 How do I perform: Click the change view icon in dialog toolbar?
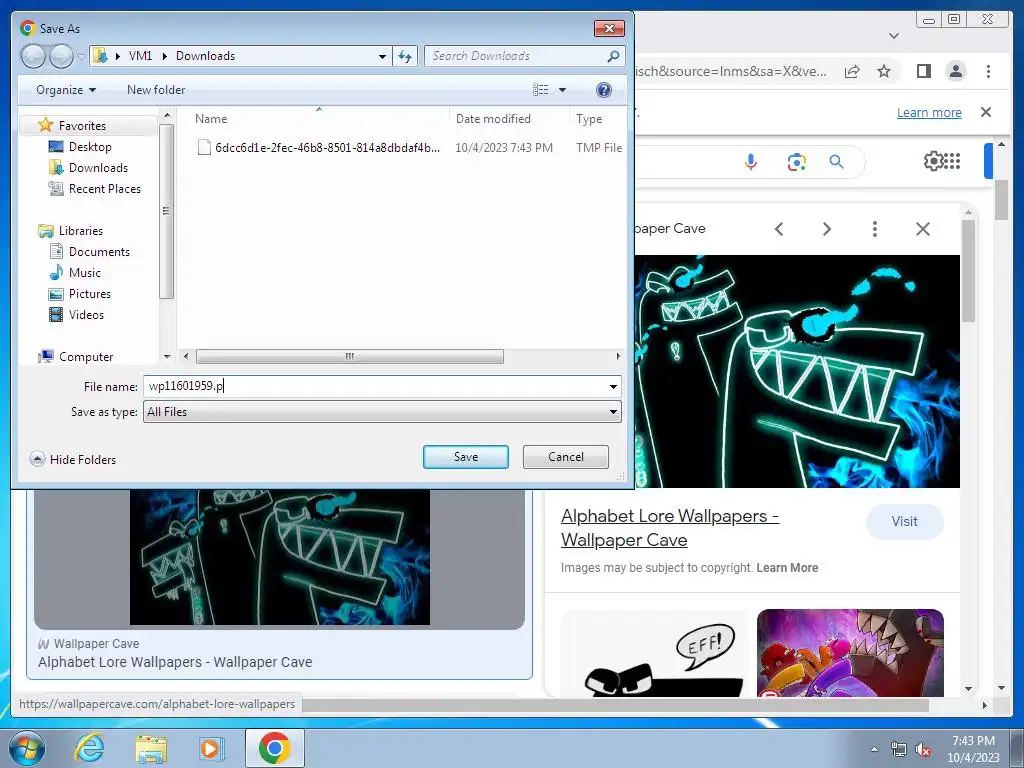(541, 90)
